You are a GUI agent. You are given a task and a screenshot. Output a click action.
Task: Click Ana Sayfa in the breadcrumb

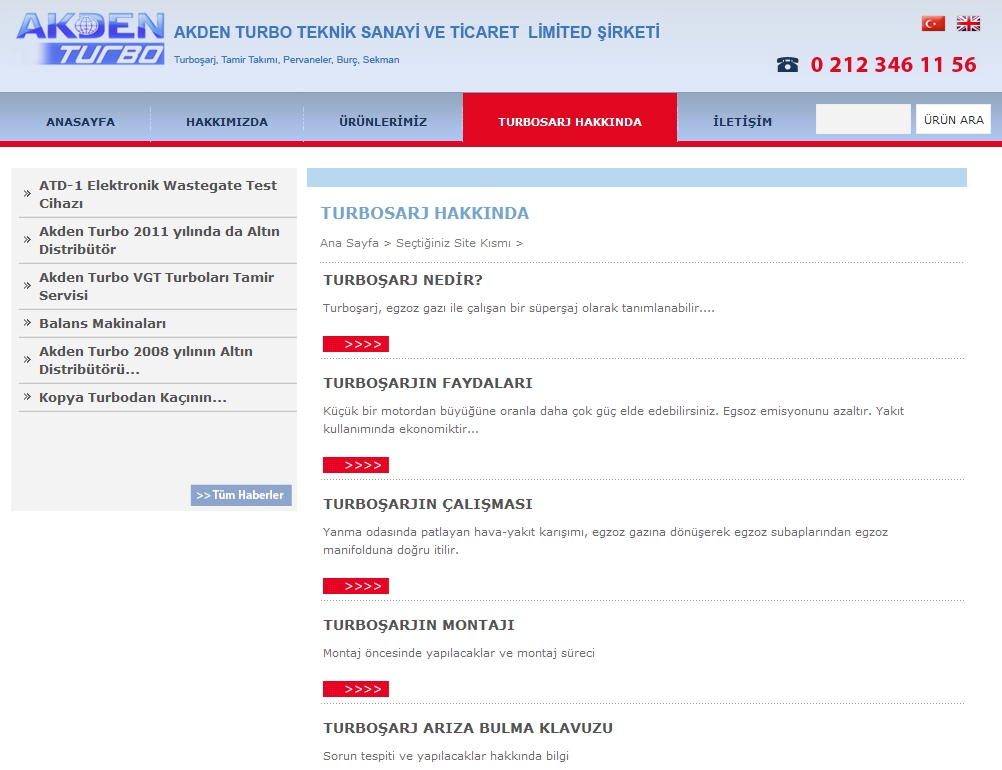349,243
